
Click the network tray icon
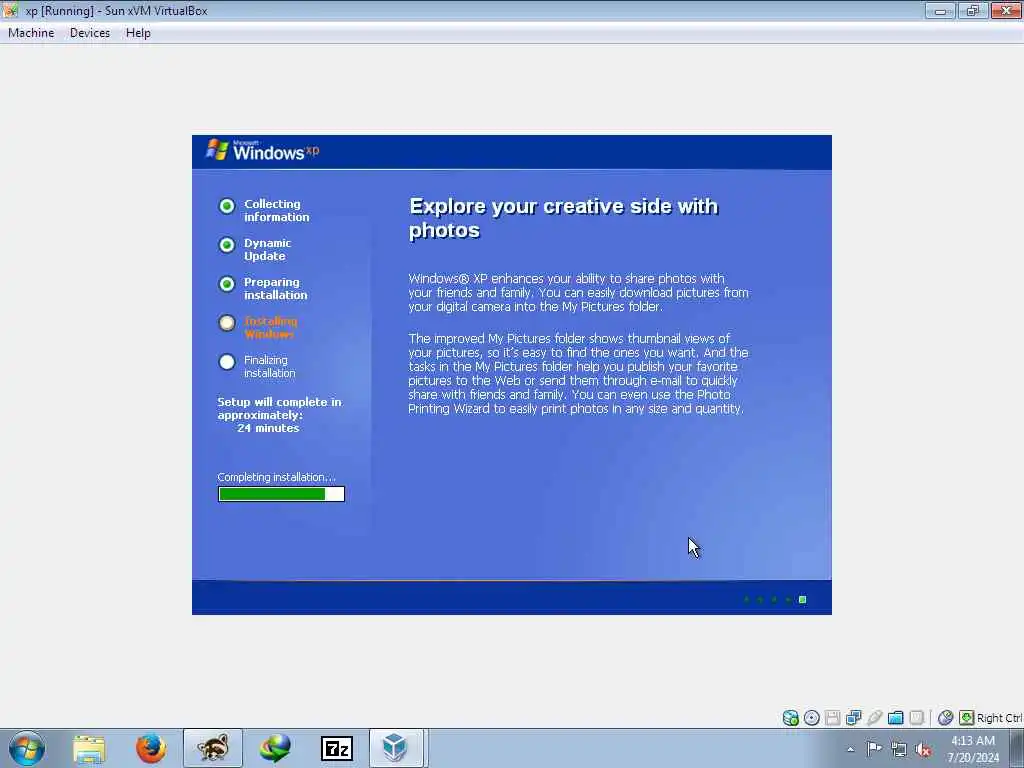tap(899, 749)
